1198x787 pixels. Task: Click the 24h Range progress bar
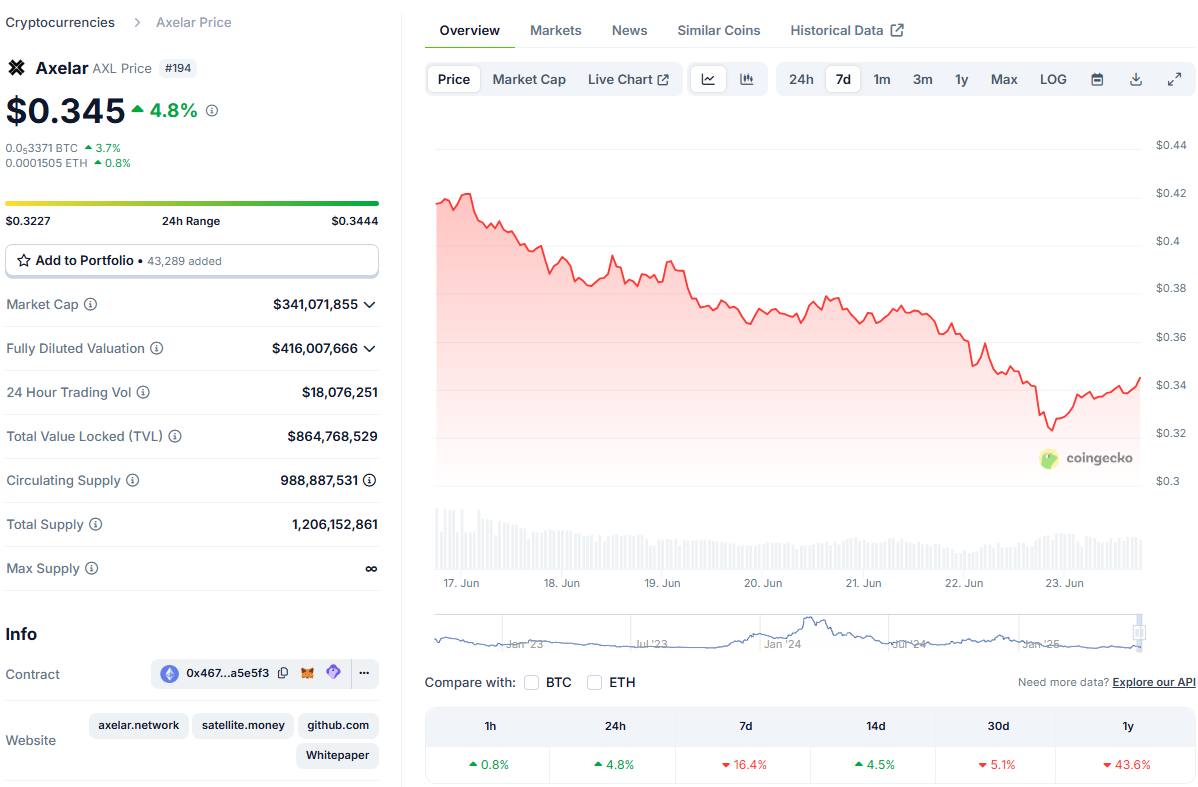click(x=192, y=203)
